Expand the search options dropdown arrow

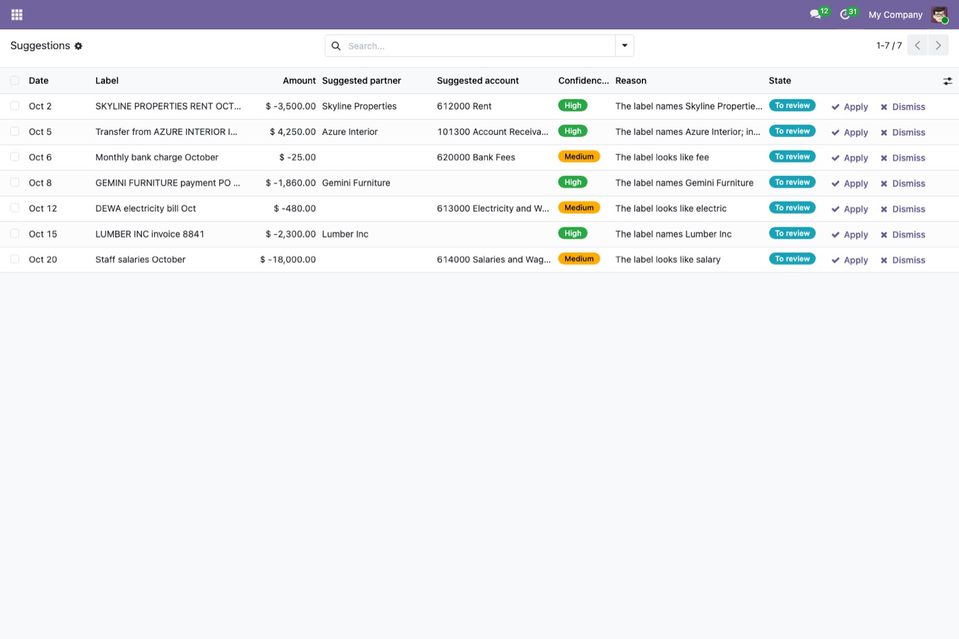[x=624, y=46]
